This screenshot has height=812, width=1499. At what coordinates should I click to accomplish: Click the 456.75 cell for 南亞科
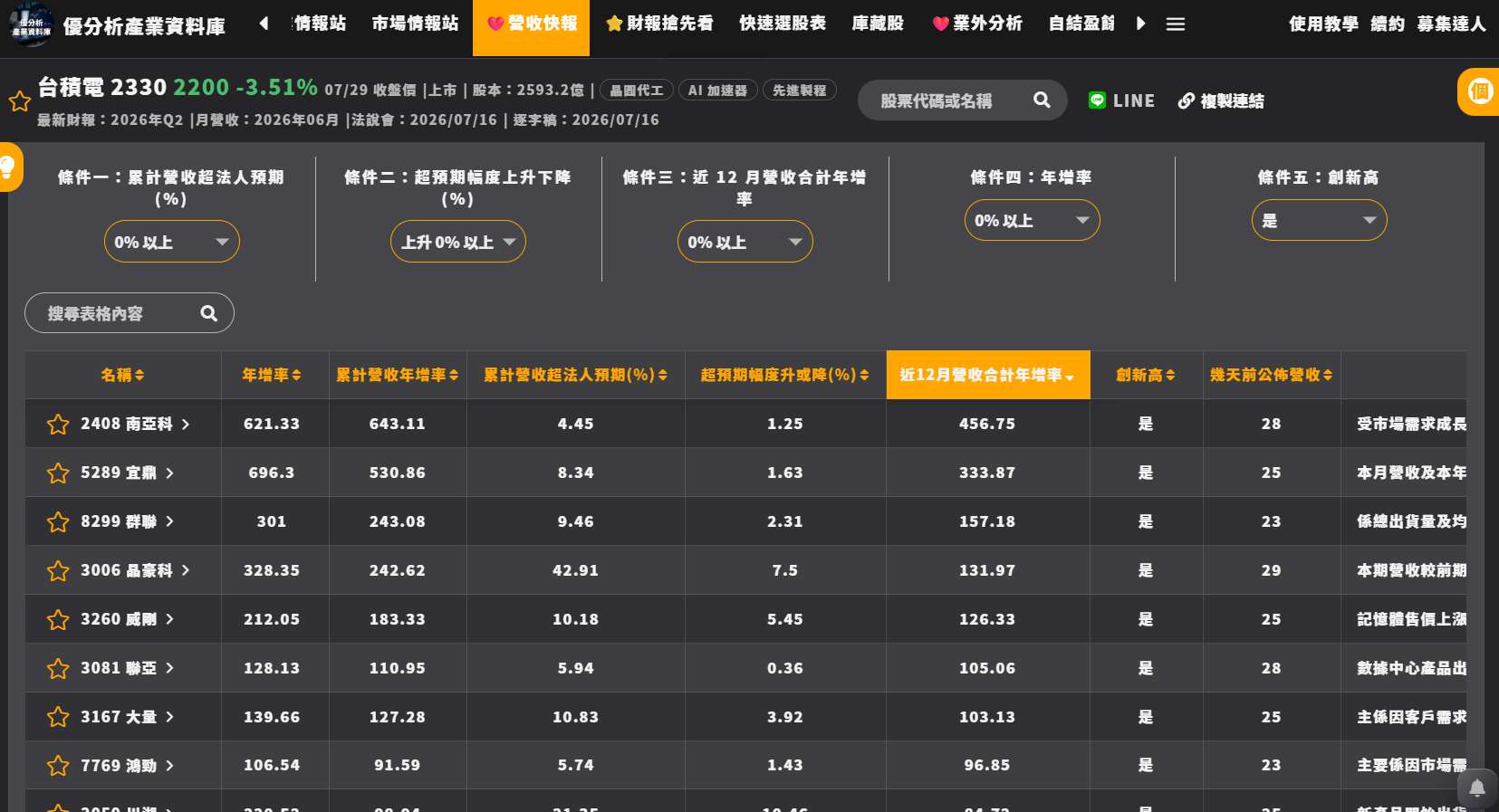(x=987, y=424)
